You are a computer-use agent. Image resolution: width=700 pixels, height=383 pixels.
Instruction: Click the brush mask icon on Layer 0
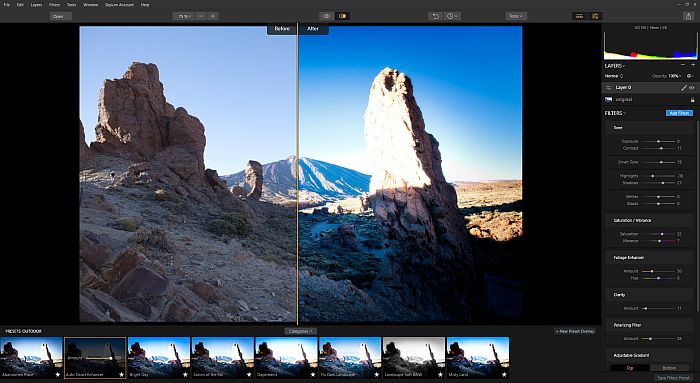tap(683, 87)
